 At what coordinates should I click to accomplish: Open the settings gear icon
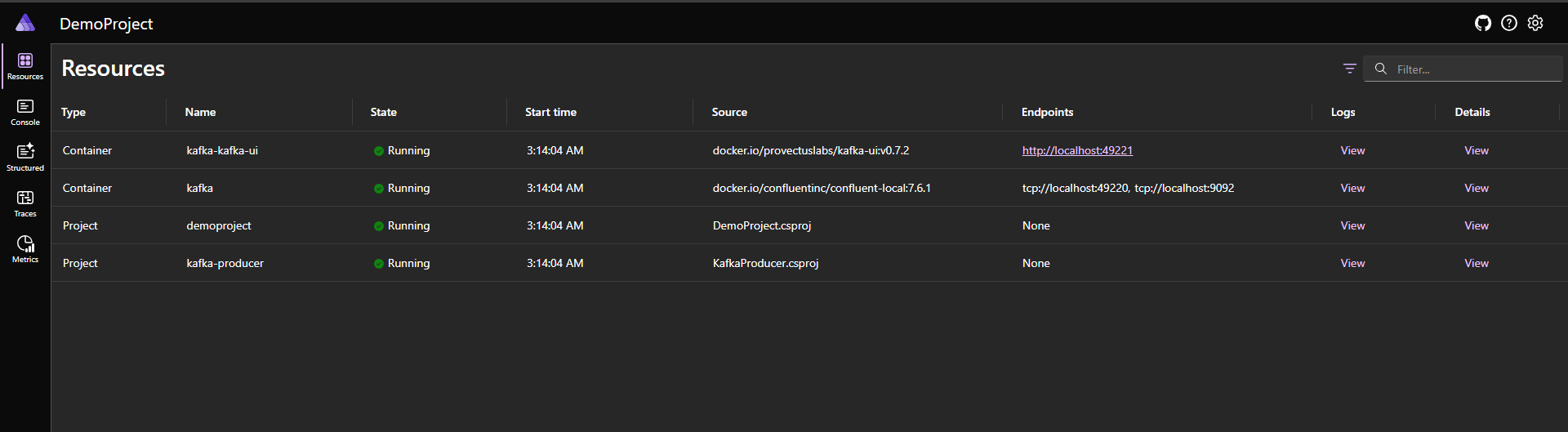click(1535, 23)
